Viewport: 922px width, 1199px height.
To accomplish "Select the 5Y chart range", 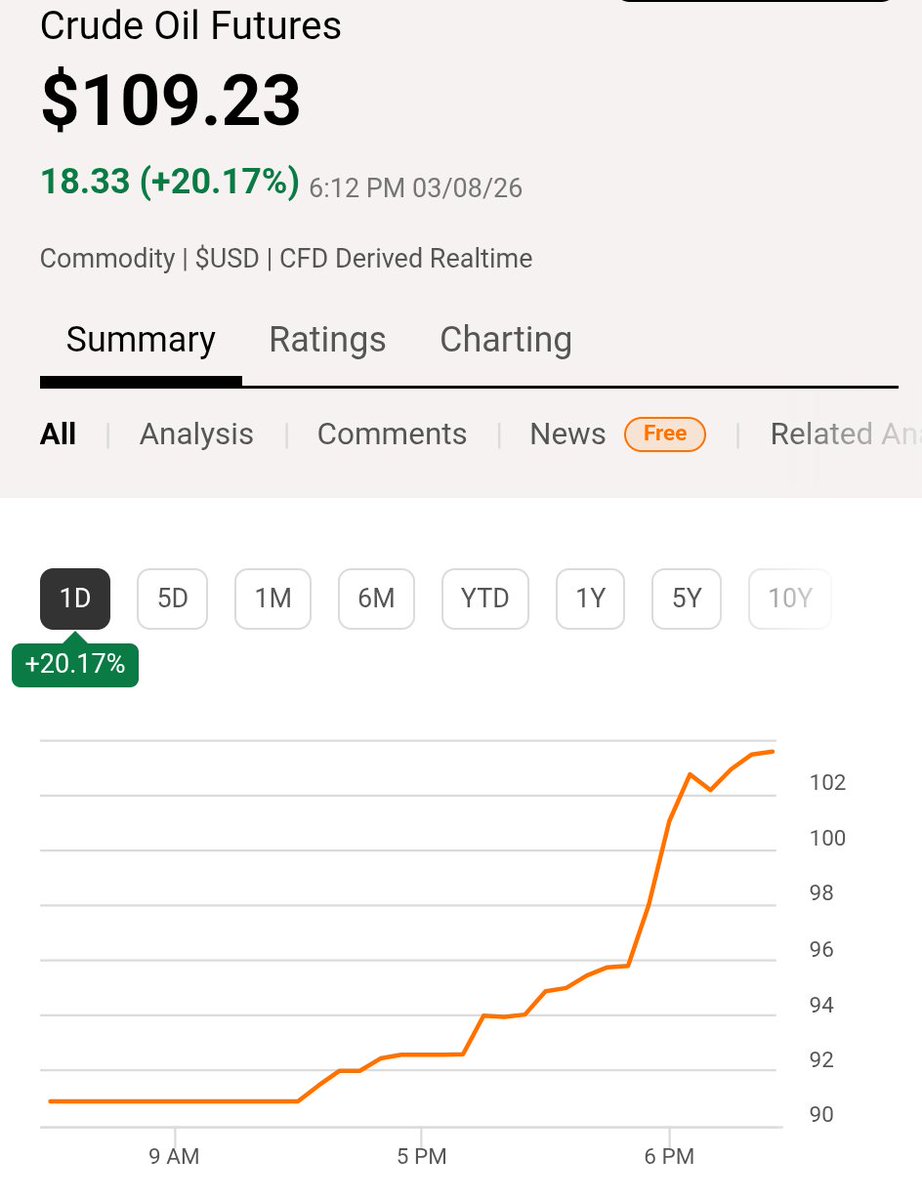I will (687, 599).
